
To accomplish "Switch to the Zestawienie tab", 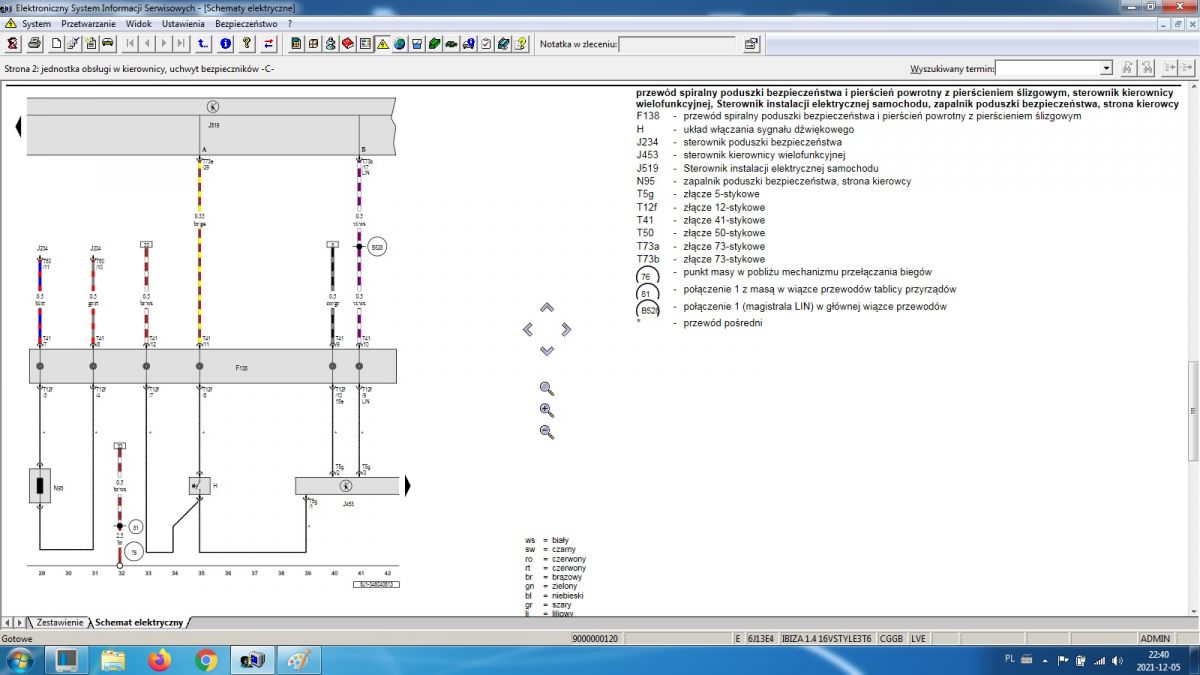I will [60, 622].
